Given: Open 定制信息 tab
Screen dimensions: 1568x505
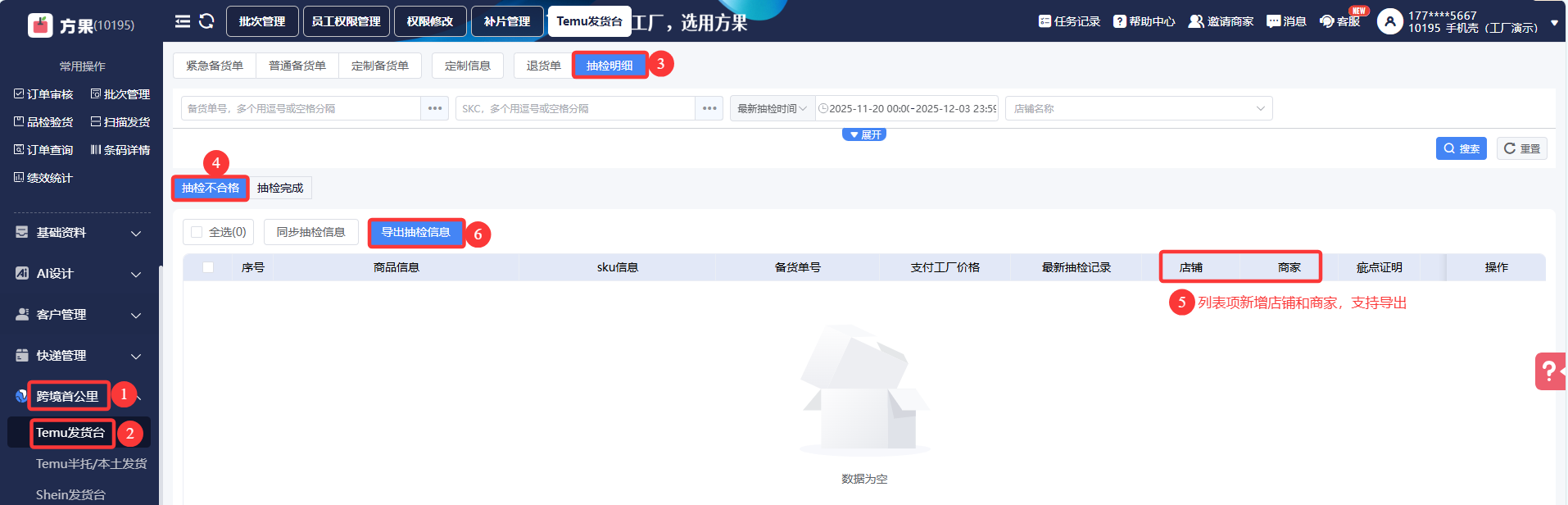Looking at the screenshot, I should pos(468,66).
